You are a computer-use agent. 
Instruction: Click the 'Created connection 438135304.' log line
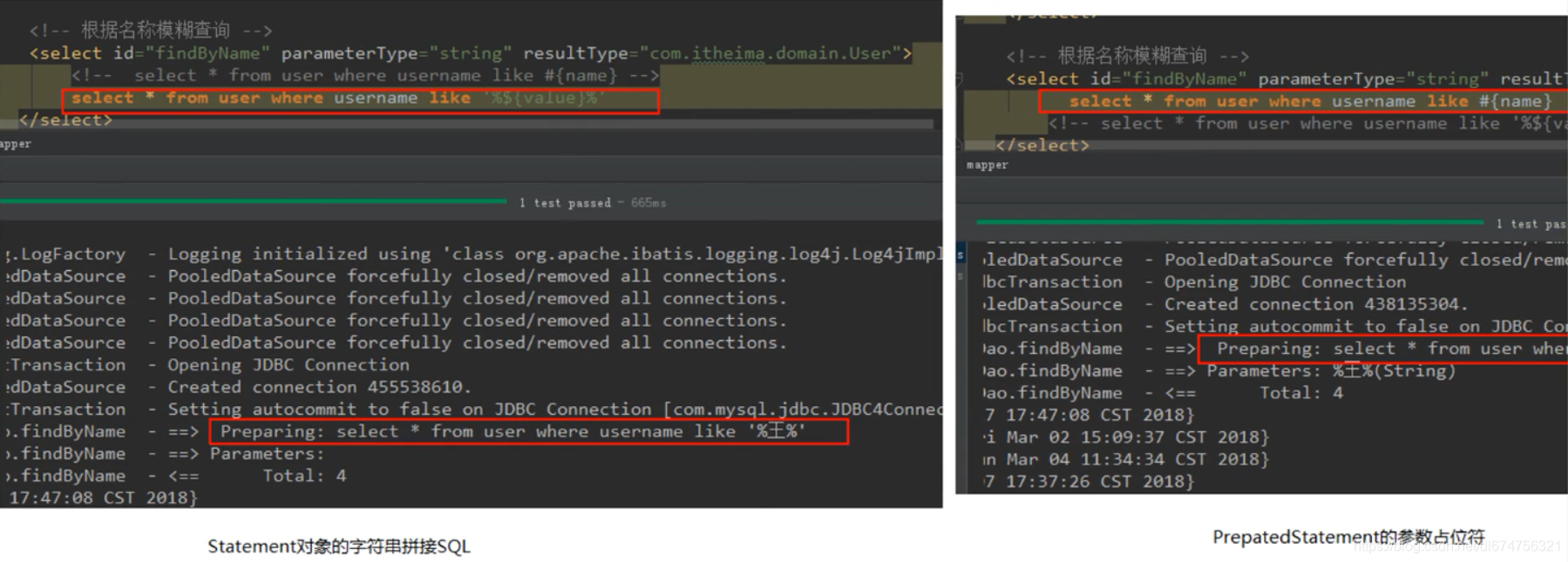(x=1225, y=305)
